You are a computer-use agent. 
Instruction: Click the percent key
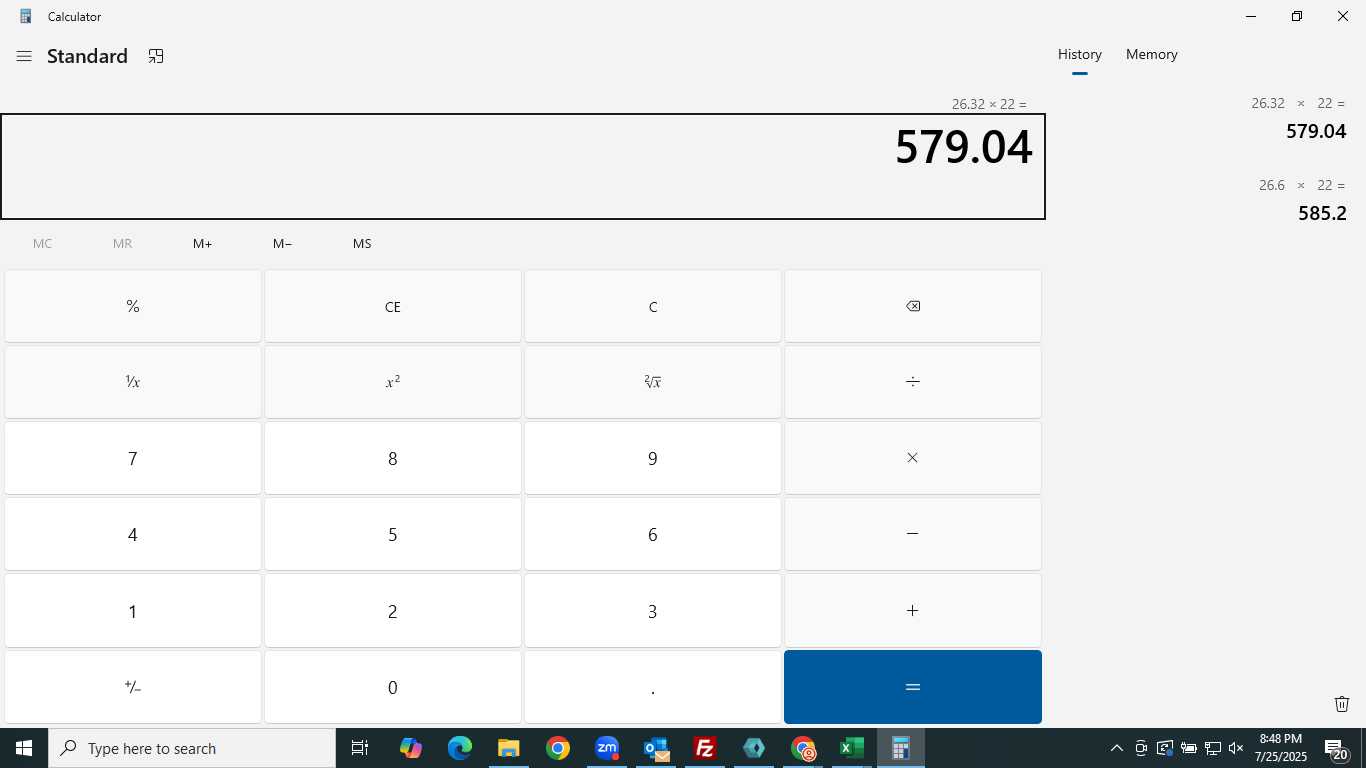133,306
